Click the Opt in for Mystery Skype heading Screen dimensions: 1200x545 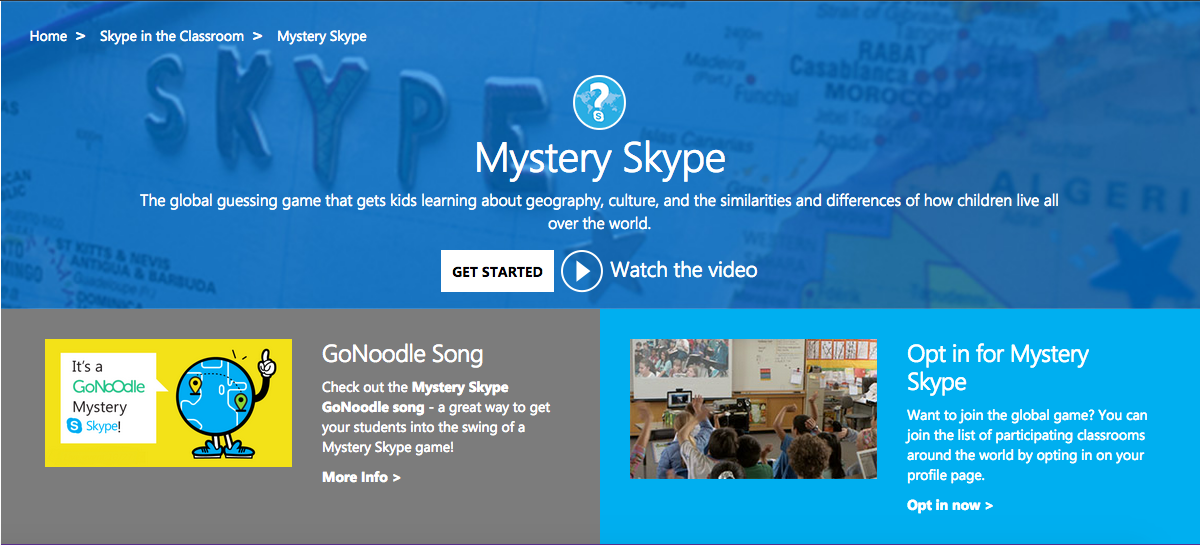tap(998, 367)
